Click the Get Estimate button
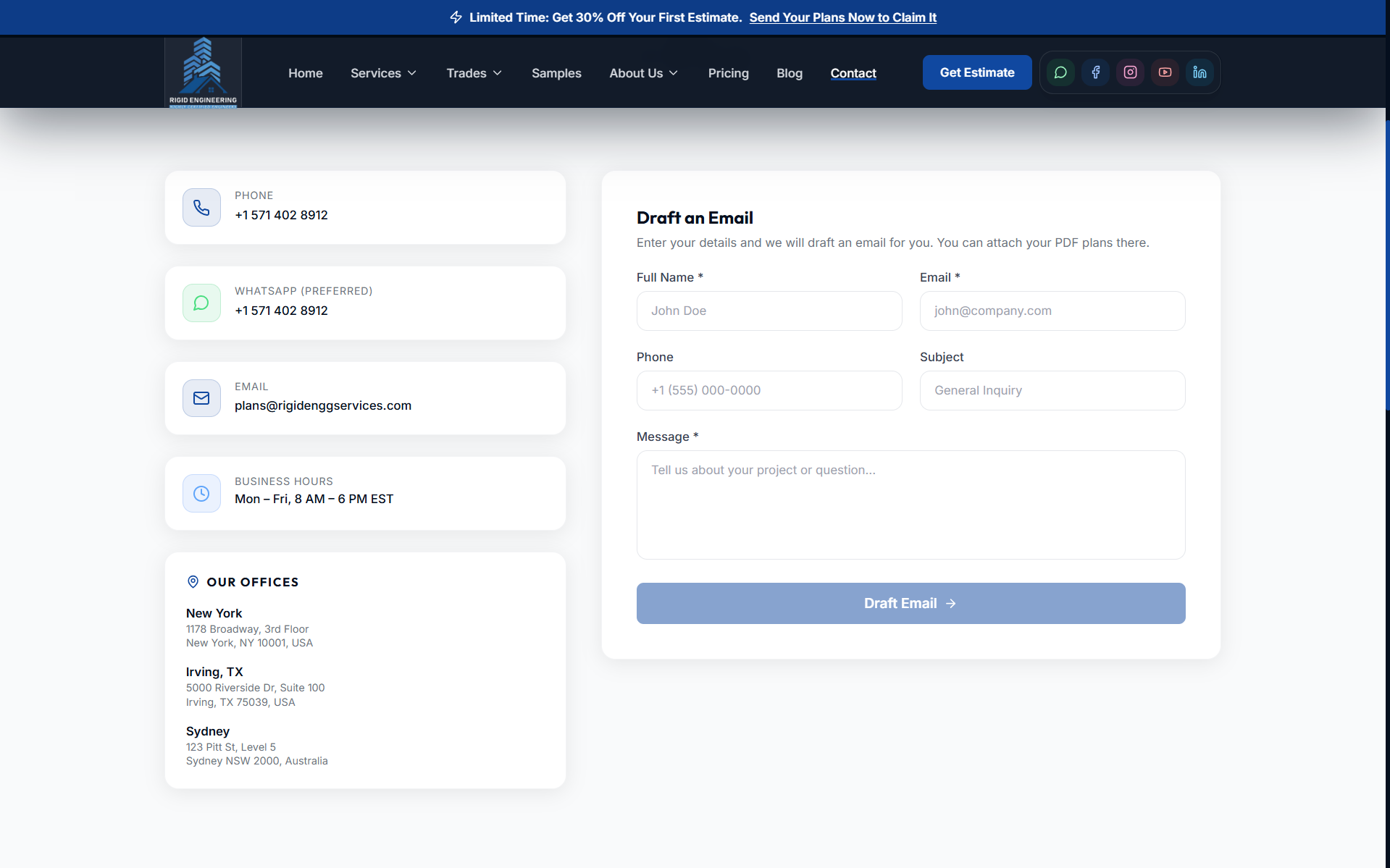The image size is (1390, 868). click(x=977, y=72)
